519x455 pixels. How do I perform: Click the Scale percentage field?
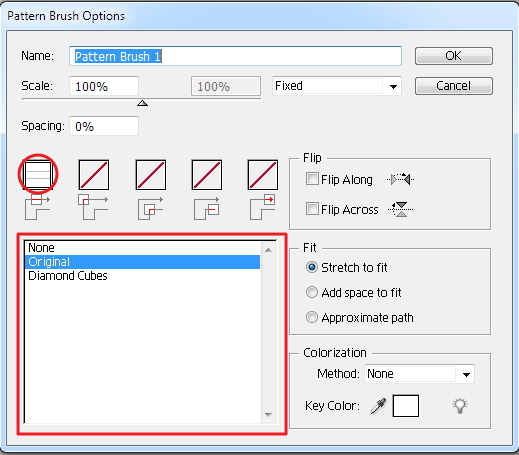[104, 86]
